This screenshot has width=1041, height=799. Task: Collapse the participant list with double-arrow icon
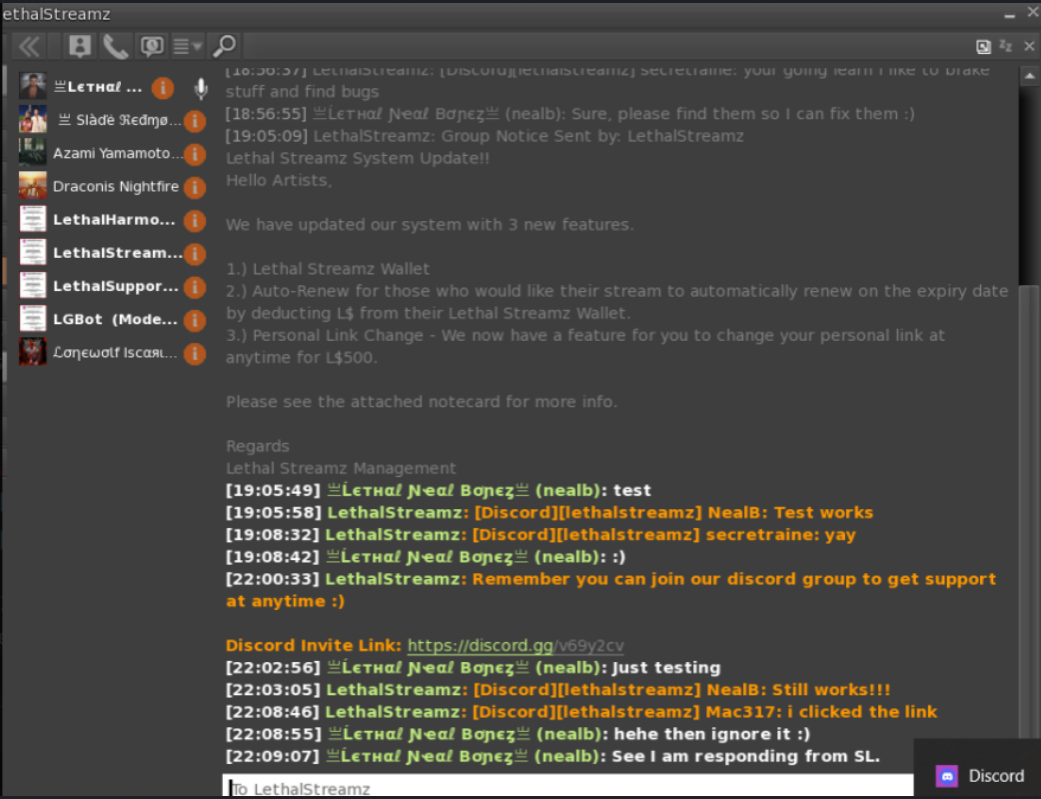click(x=29, y=46)
